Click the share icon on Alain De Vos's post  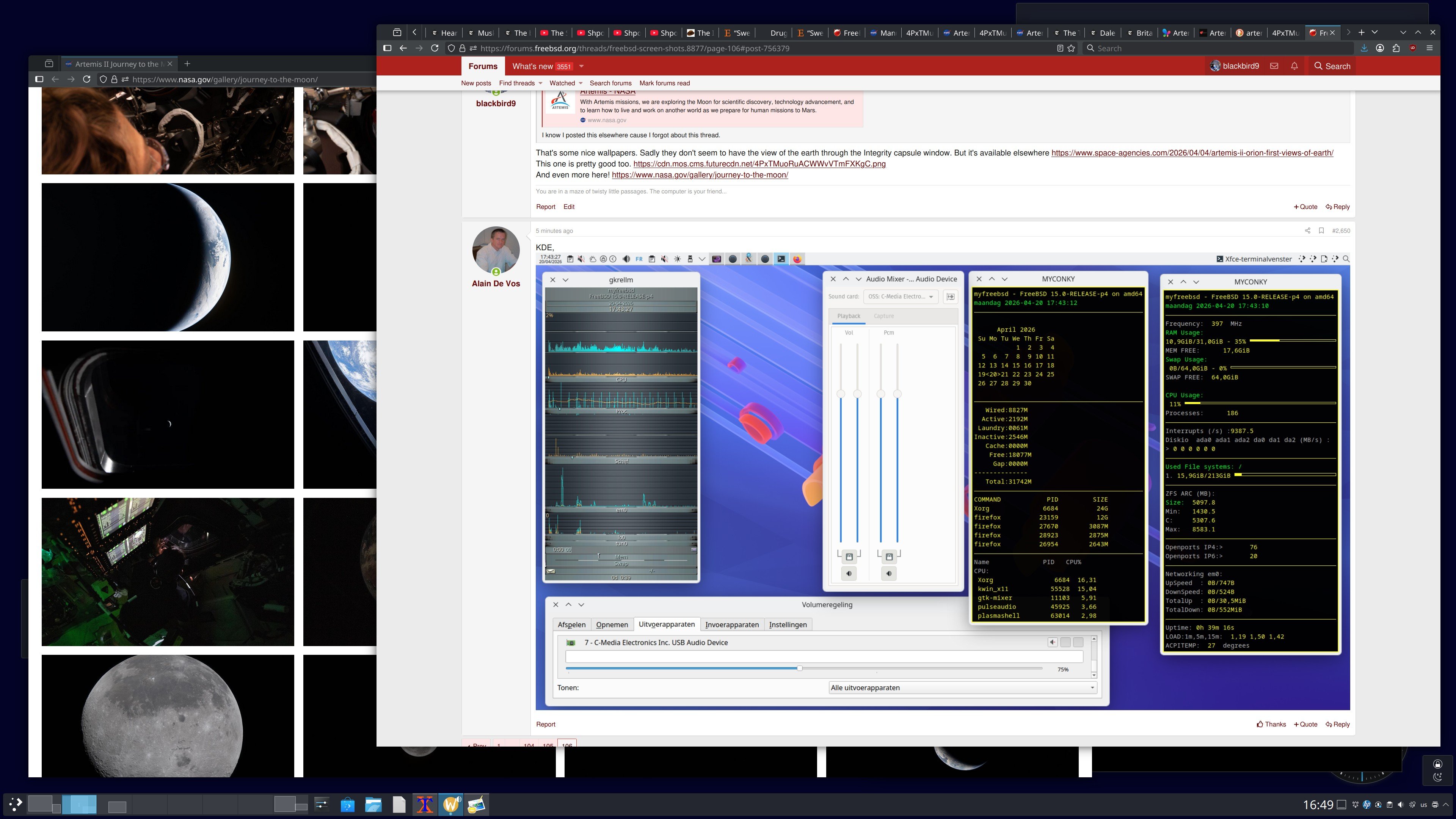[1308, 231]
